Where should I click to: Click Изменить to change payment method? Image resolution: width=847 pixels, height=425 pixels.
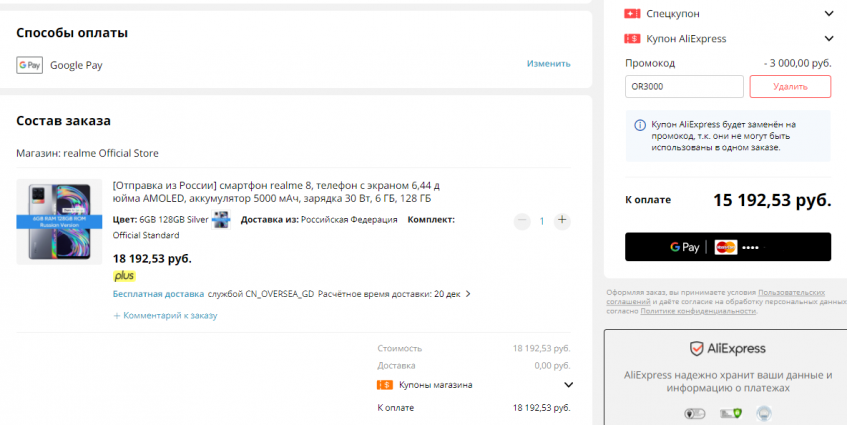click(548, 64)
